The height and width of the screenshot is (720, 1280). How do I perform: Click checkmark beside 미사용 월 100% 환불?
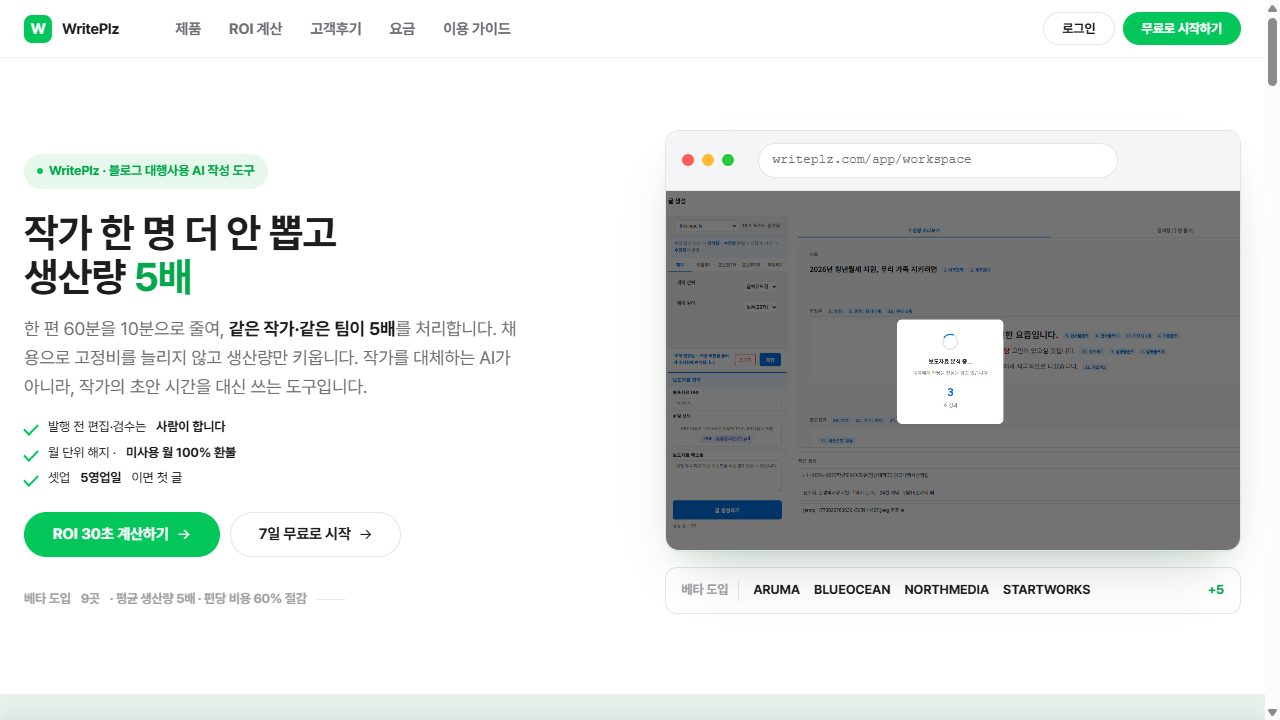tap(31, 456)
